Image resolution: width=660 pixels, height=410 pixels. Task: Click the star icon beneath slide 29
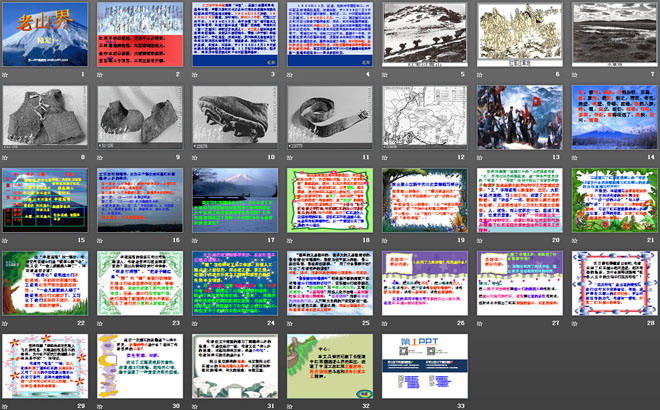tap(5, 406)
